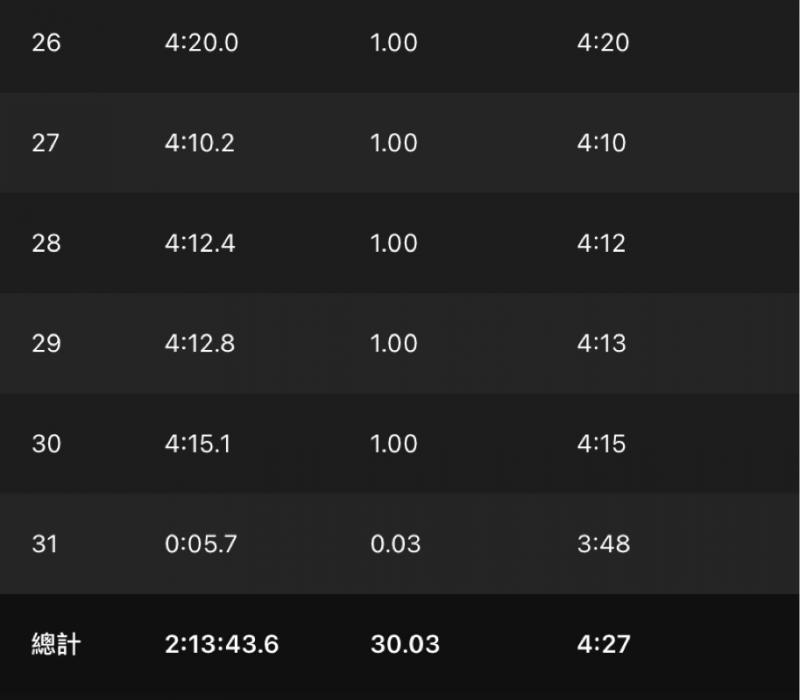
Task: Tap lap 30 time 4:15.1
Action: click(x=198, y=443)
